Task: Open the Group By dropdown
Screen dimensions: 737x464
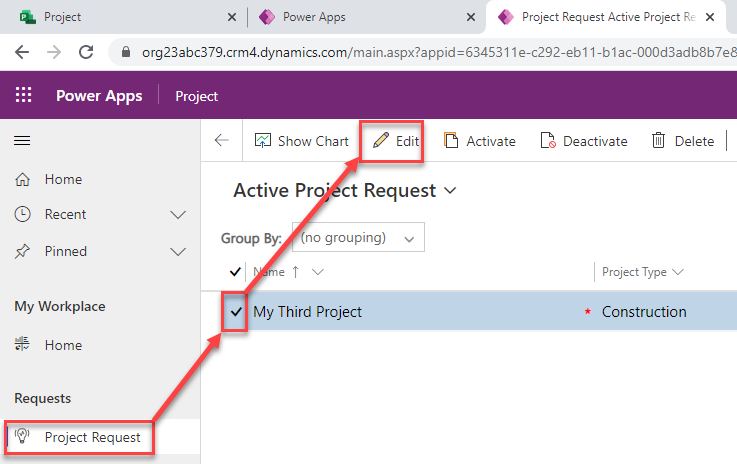Action: pos(358,238)
